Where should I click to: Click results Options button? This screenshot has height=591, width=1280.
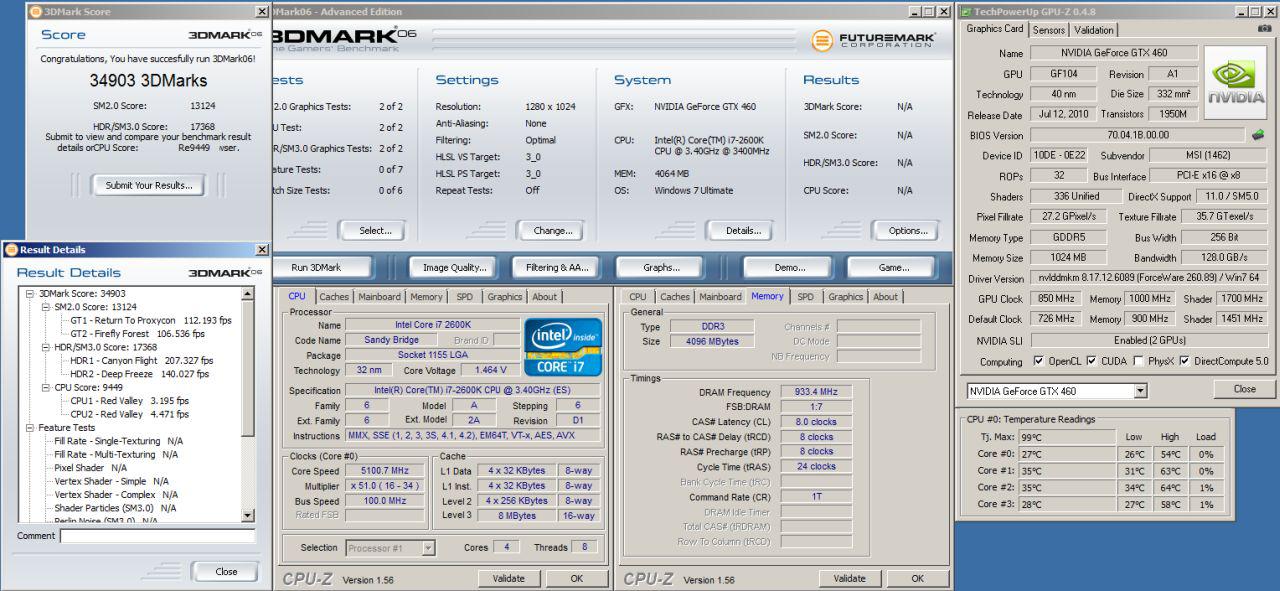point(908,230)
